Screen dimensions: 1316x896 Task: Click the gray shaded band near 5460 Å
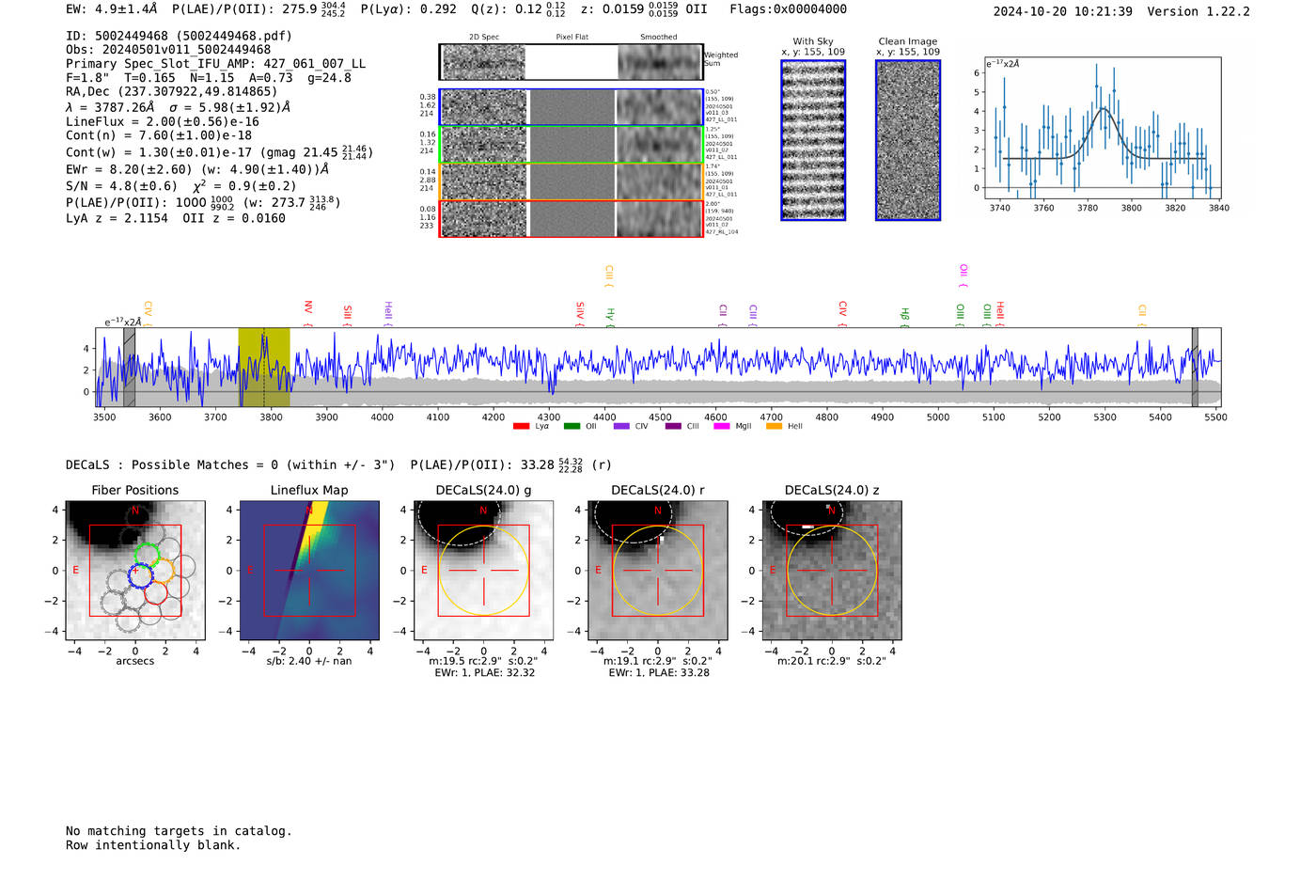(x=1195, y=368)
